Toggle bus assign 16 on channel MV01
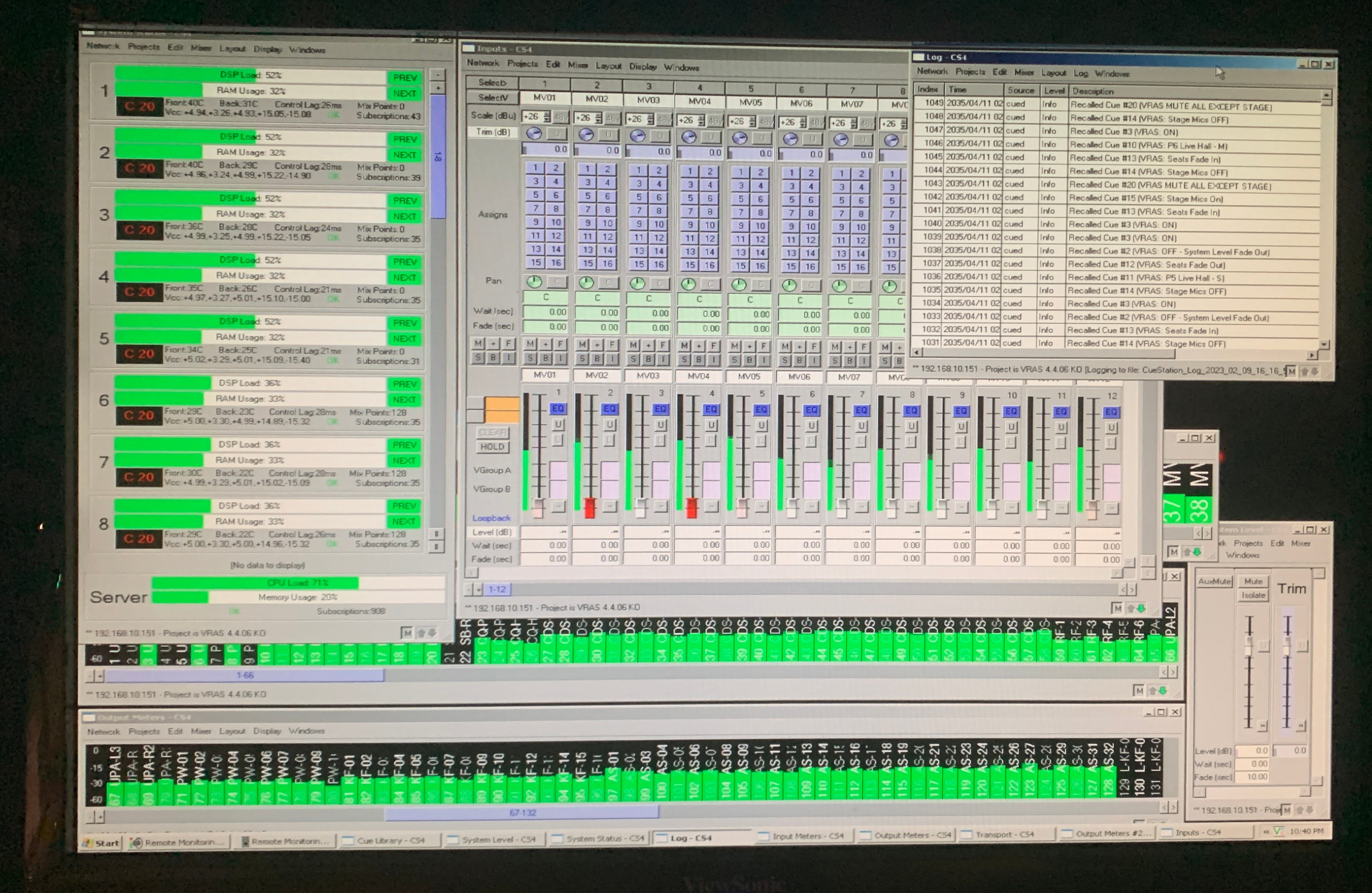Screen dimensions: 1372x893 tap(556, 262)
